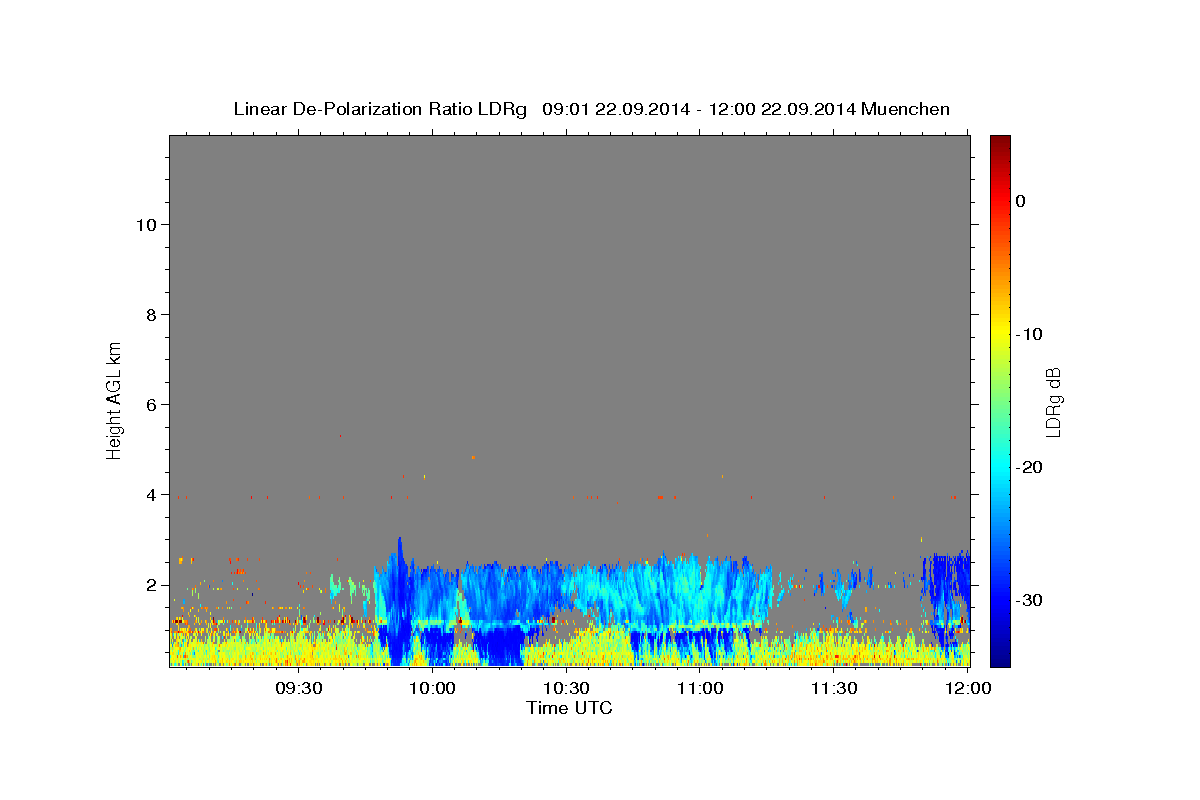Viewport: 1200px width, 800px height.
Task: Click the colorbar tick label '-10'
Action: pyautogui.click(x=1029, y=334)
